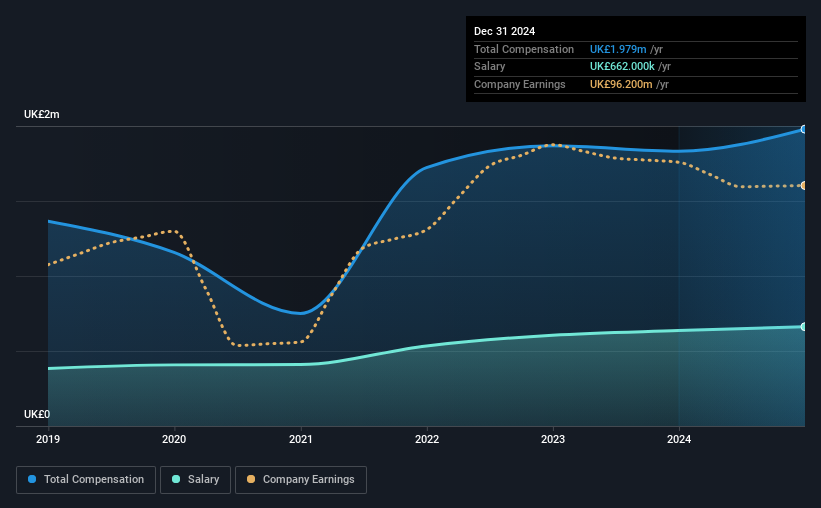This screenshot has width=821, height=508.
Task: Click the Company Earnings tooltip row label
Action: [x=519, y=84]
